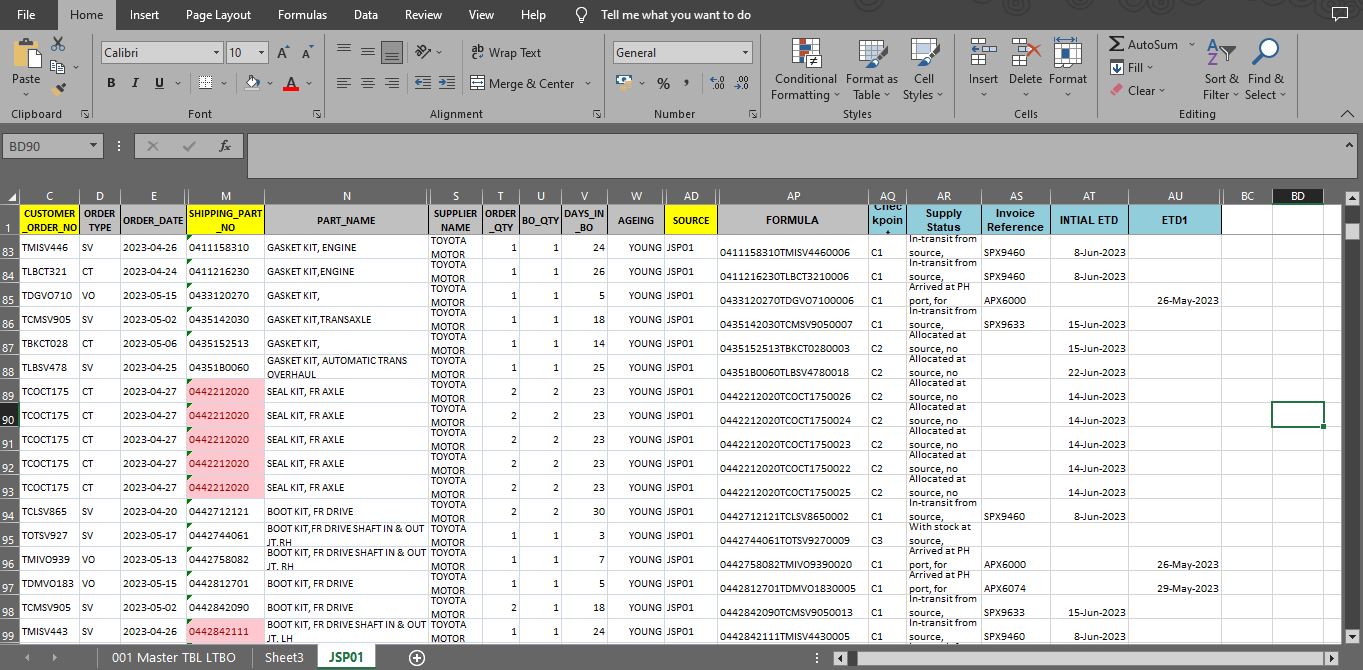1363x670 pixels.
Task: Open the Sort & Filter tool
Action: tap(1221, 70)
